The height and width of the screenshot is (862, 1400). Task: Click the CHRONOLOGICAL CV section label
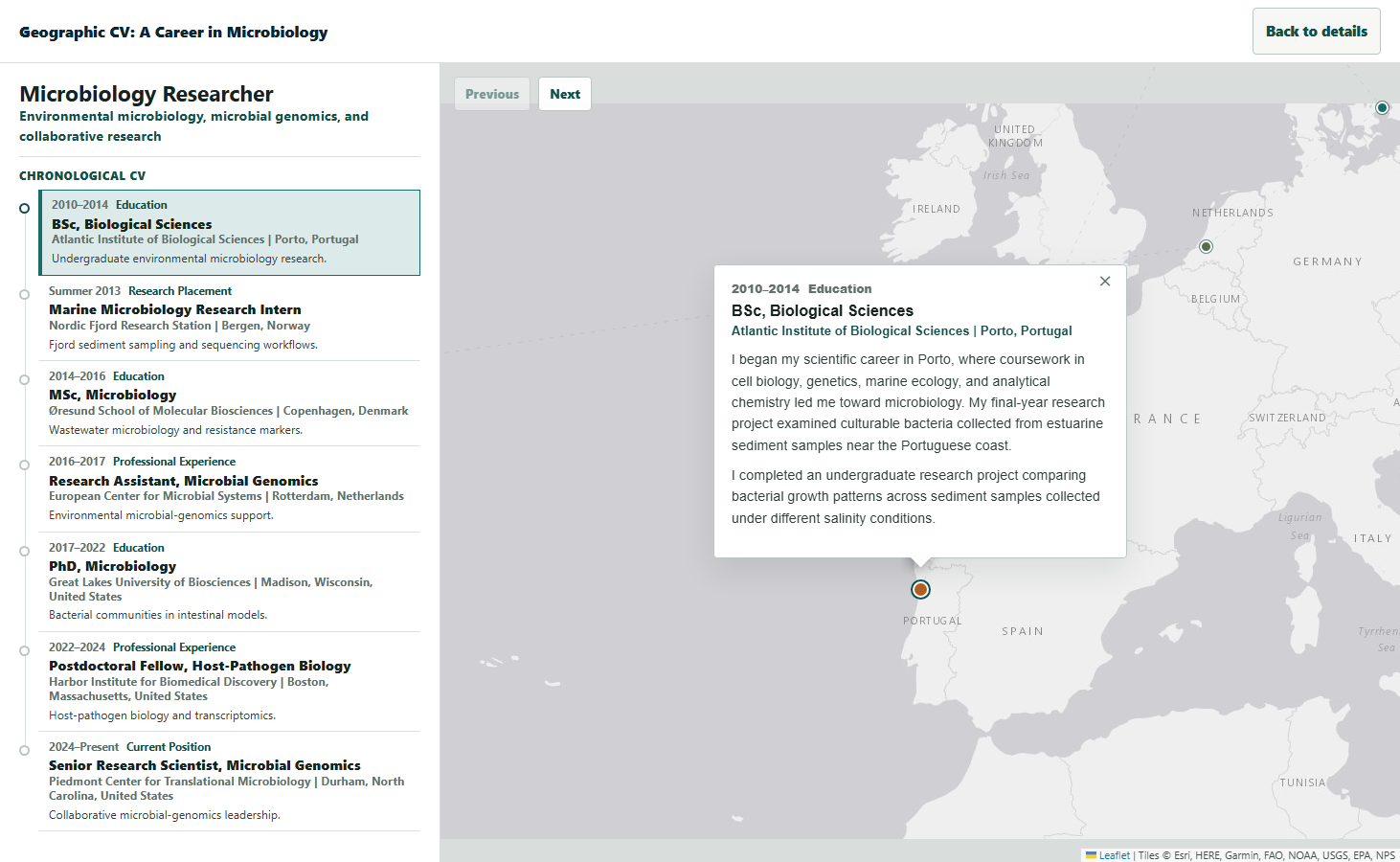[x=82, y=175]
